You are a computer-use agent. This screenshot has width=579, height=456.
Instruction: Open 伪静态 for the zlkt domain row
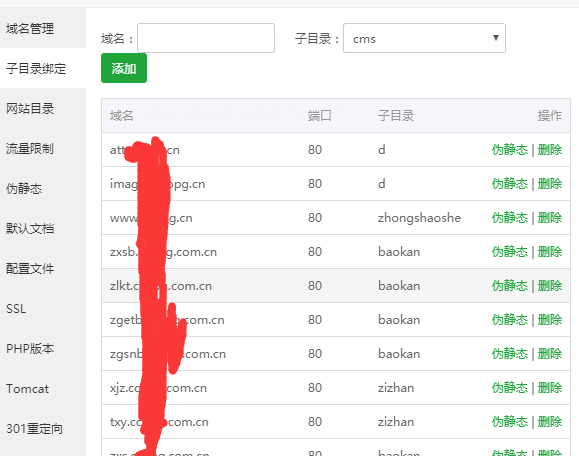tap(510, 286)
